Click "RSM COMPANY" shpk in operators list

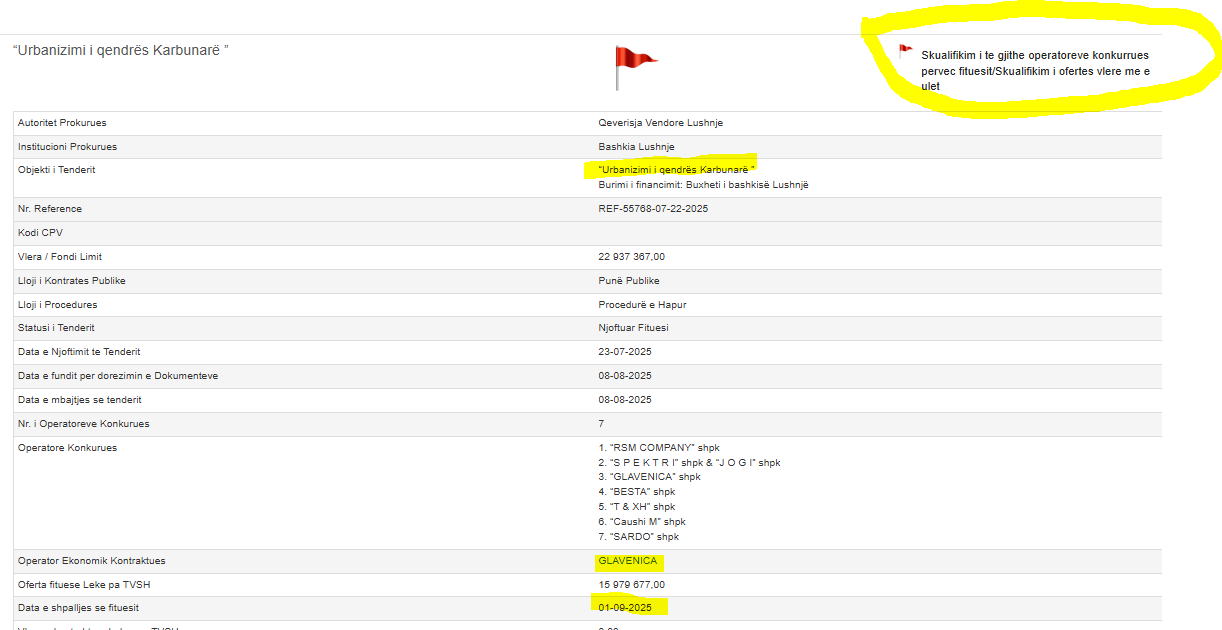(x=658, y=448)
